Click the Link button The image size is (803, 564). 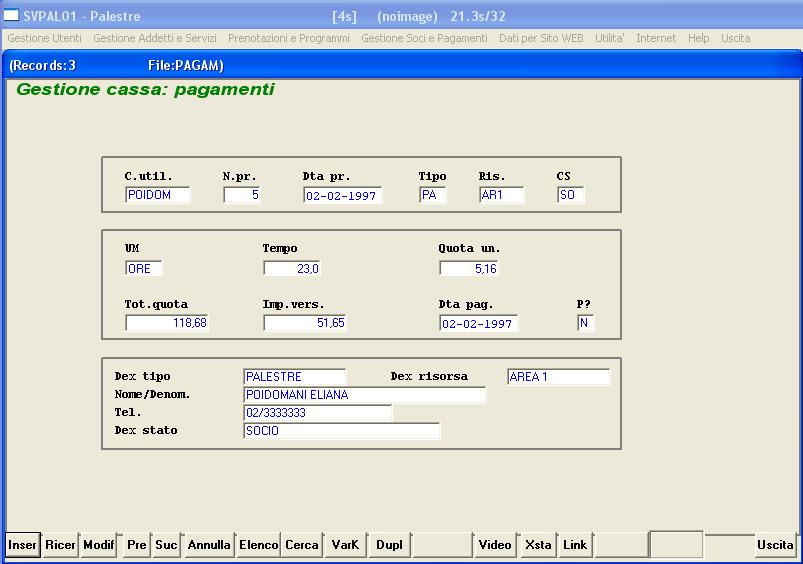575,545
